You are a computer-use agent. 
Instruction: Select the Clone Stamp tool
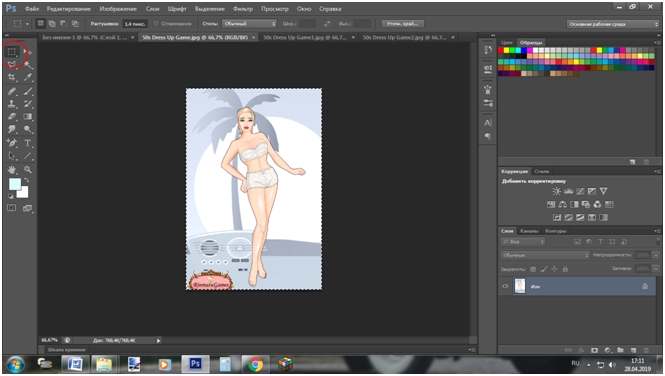click(11, 103)
